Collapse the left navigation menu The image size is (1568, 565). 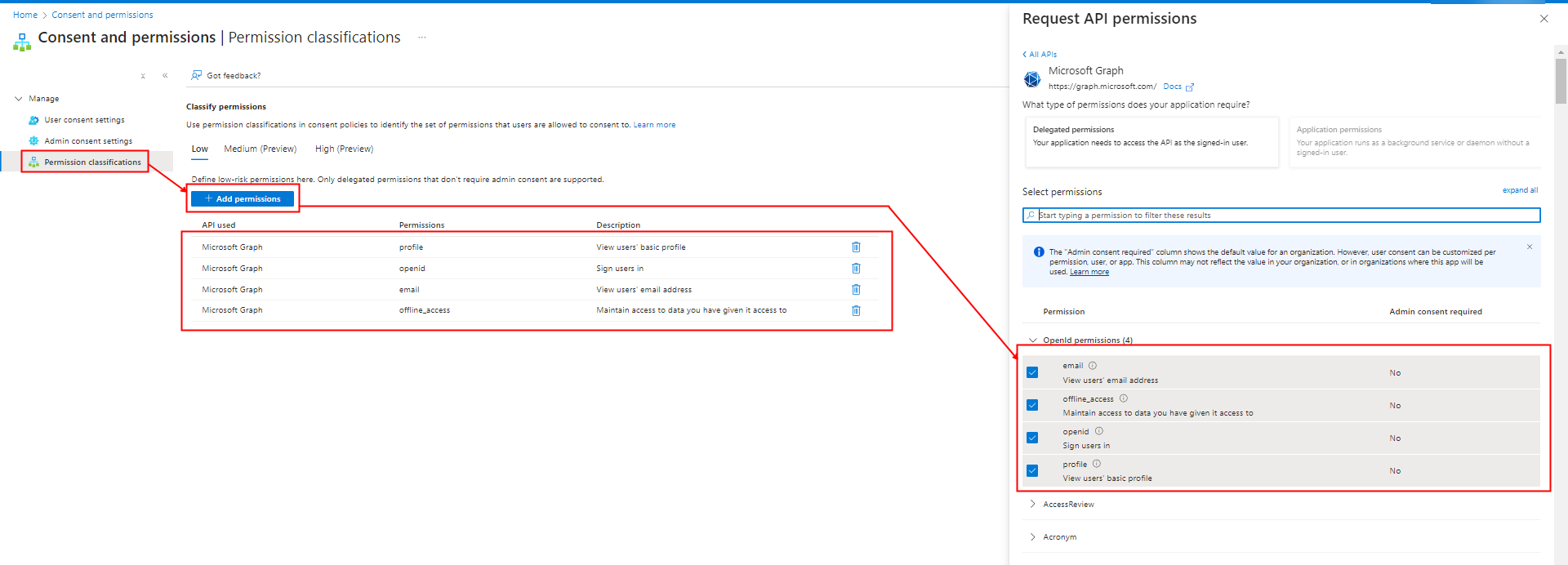165,76
